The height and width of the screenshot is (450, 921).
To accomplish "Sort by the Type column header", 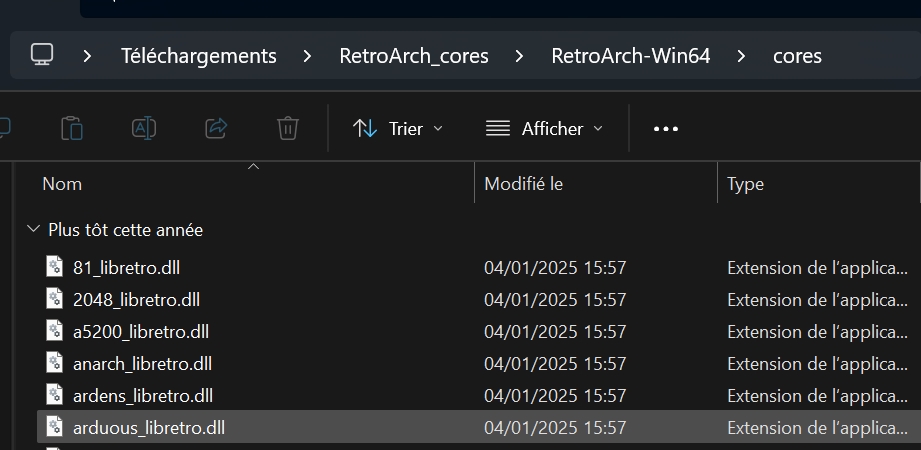I will (819, 184).
